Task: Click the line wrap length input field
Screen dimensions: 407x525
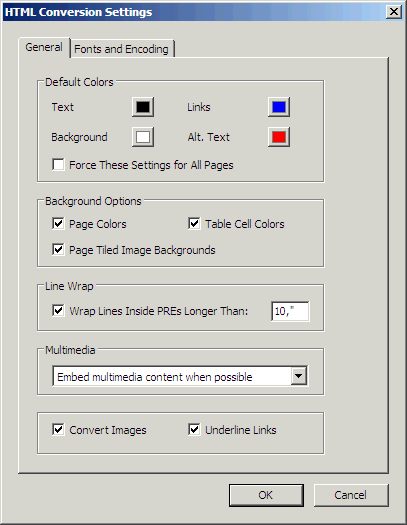Action: 291,311
